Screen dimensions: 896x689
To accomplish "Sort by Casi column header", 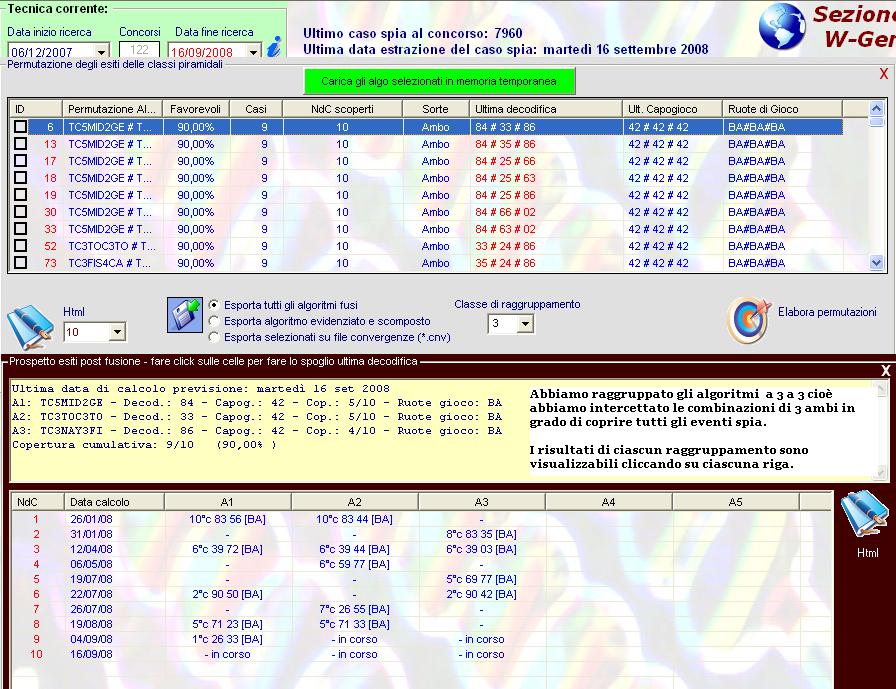I will (x=256, y=109).
